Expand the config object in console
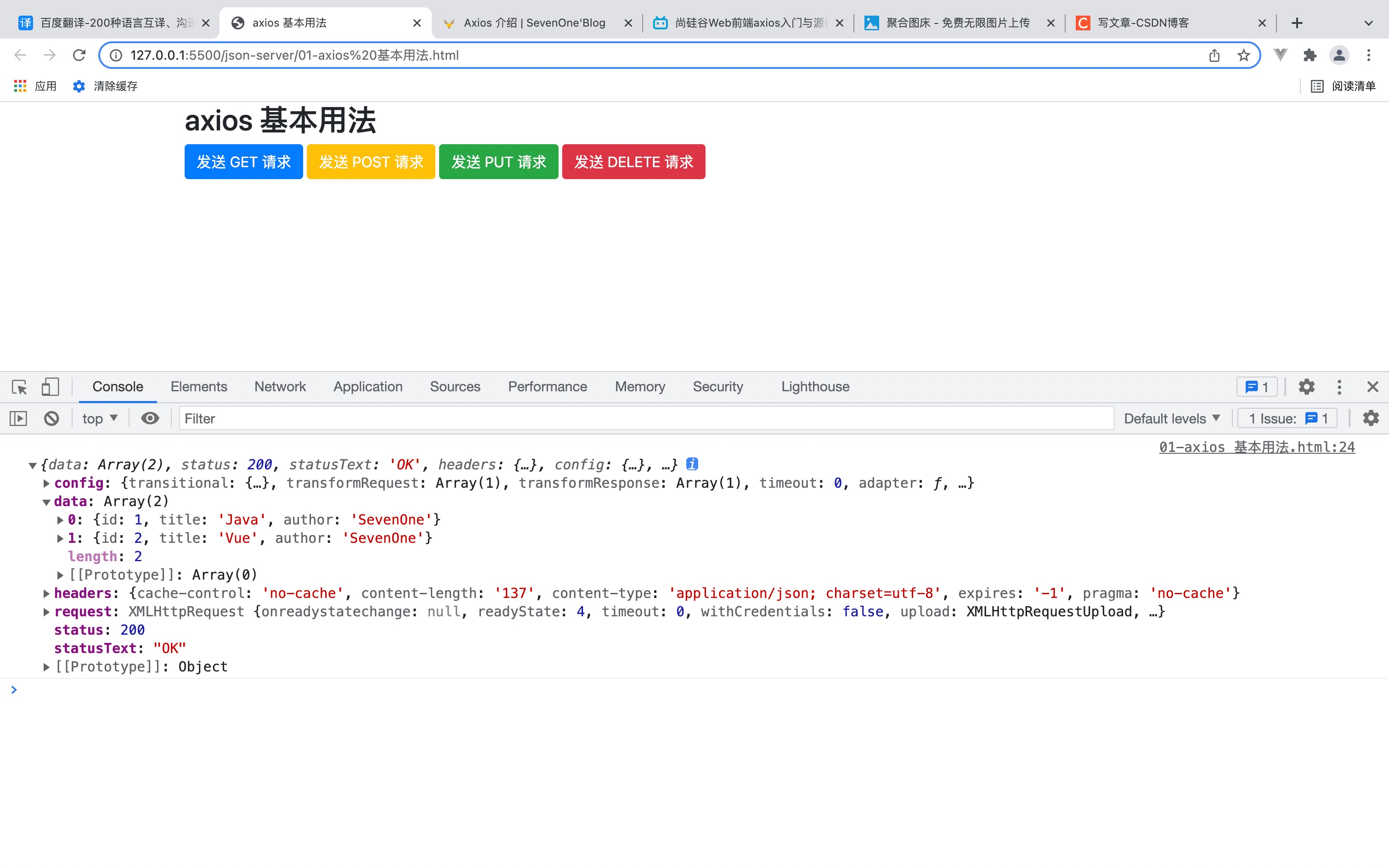The image size is (1389, 868). (46, 483)
